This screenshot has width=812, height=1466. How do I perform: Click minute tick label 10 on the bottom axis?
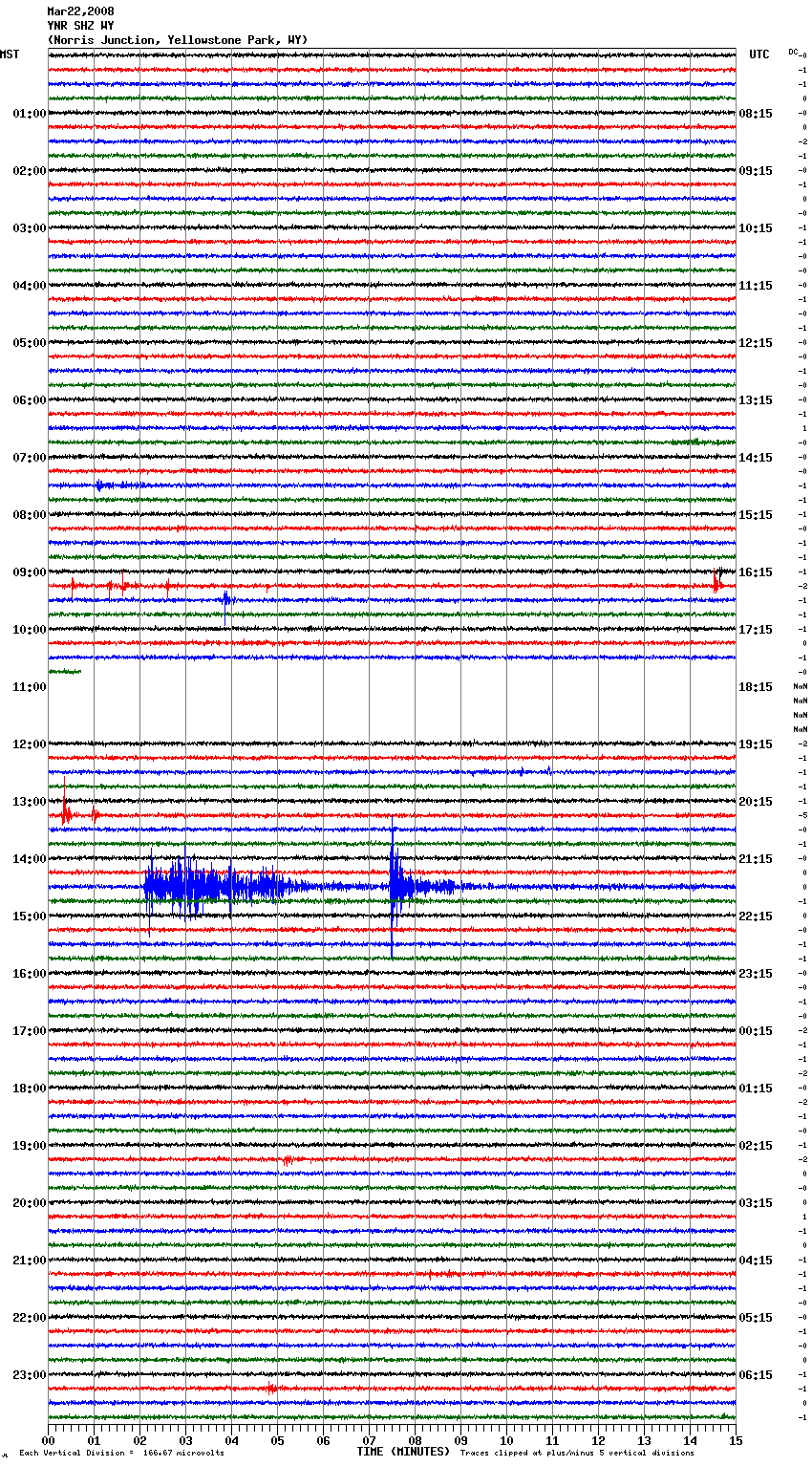[506, 1440]
